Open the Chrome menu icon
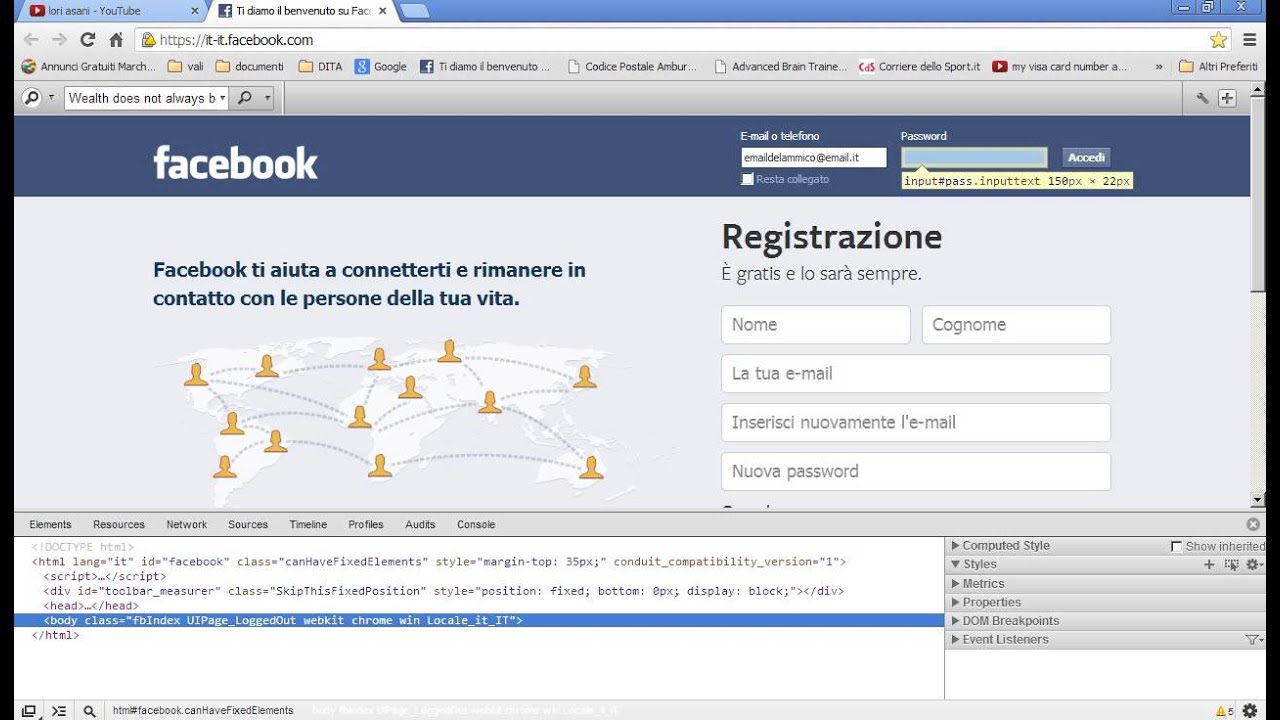 coord(1250,40)
